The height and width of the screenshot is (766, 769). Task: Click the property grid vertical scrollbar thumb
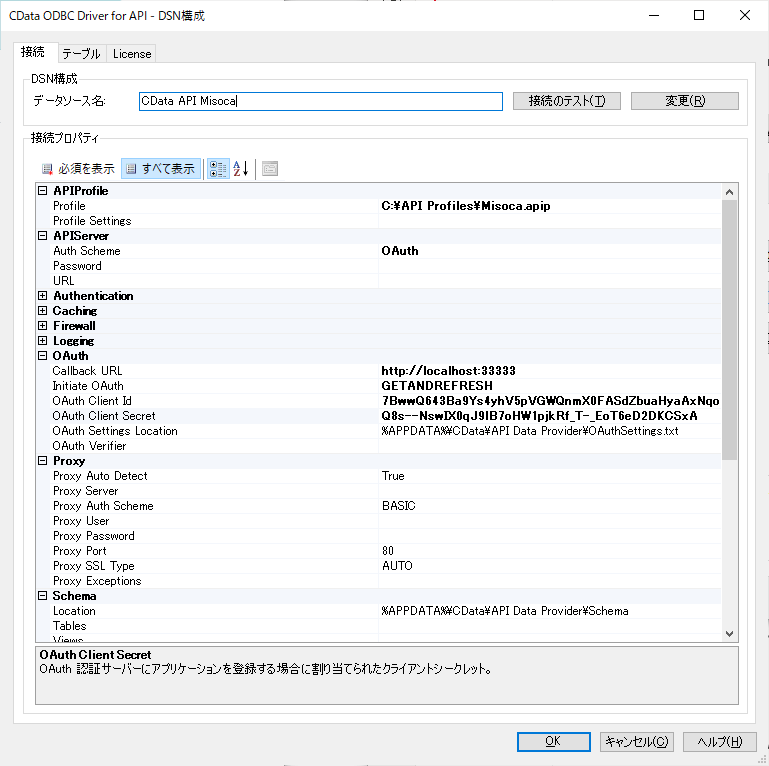(729, 330)
